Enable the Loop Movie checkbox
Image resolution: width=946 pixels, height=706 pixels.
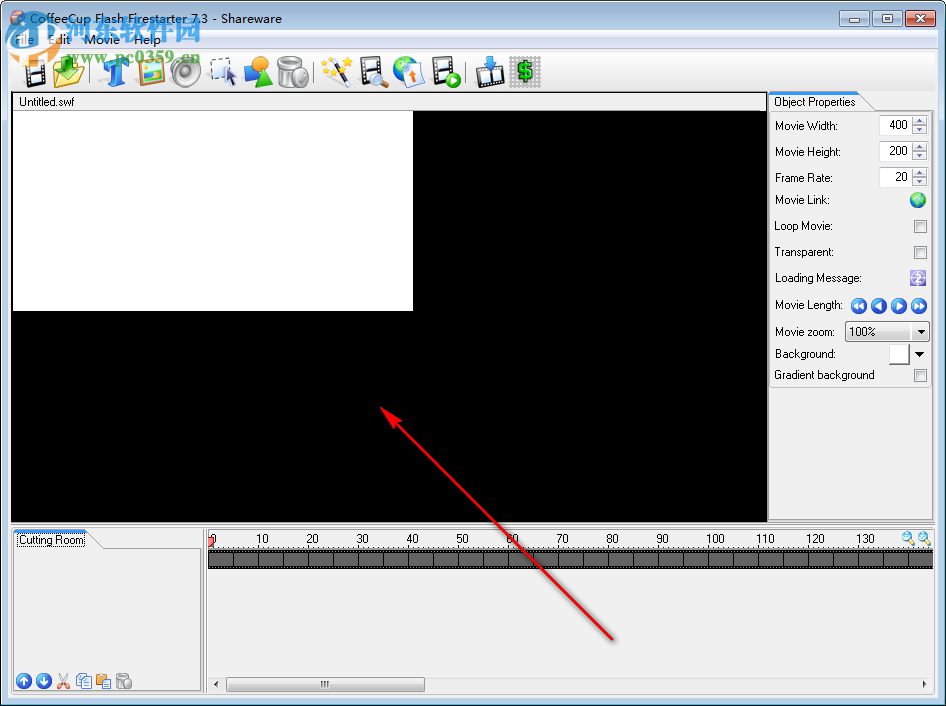(920, 226)
